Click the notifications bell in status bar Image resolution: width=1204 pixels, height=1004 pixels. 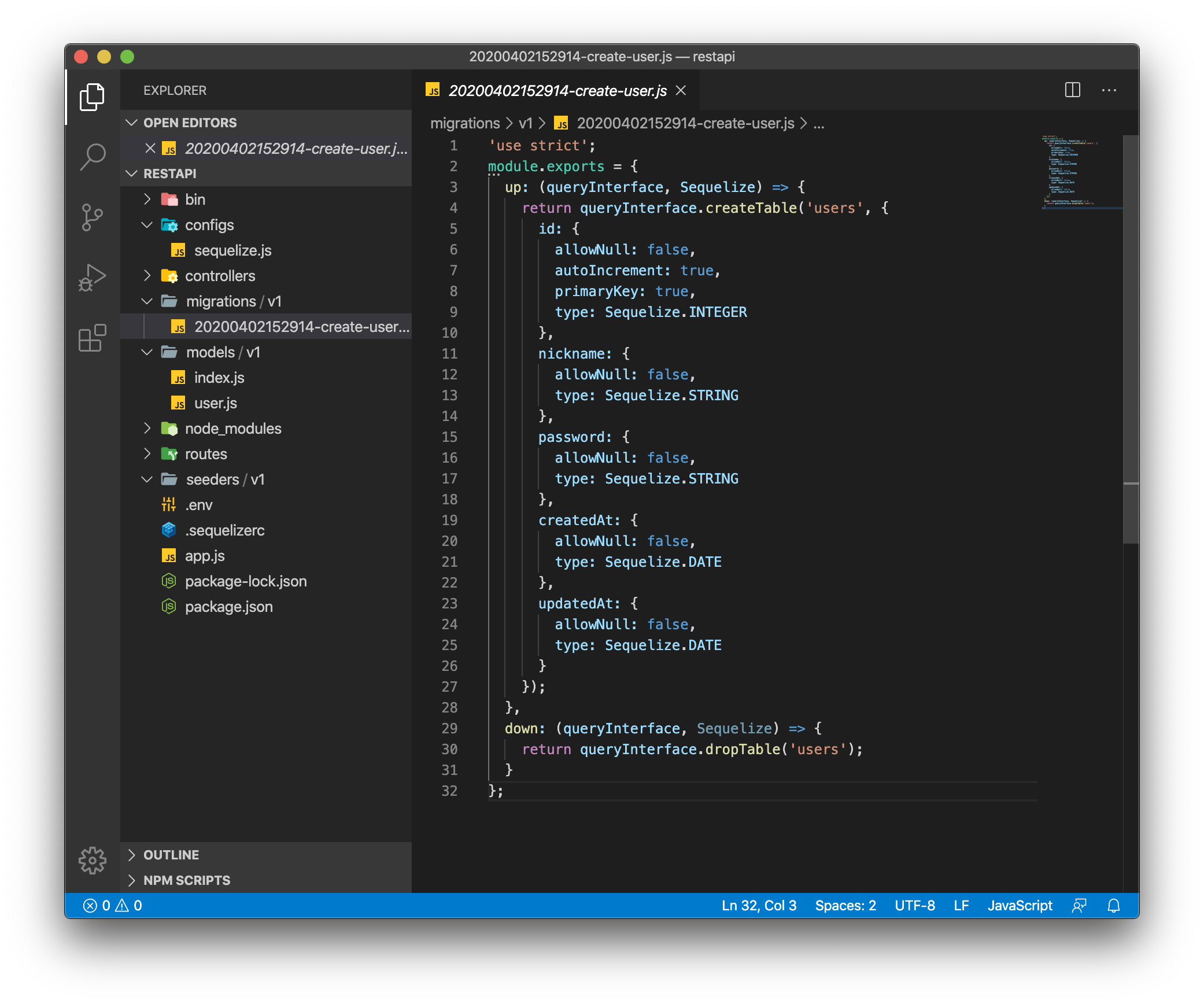pyautogui.click(x=1114, y=906)
